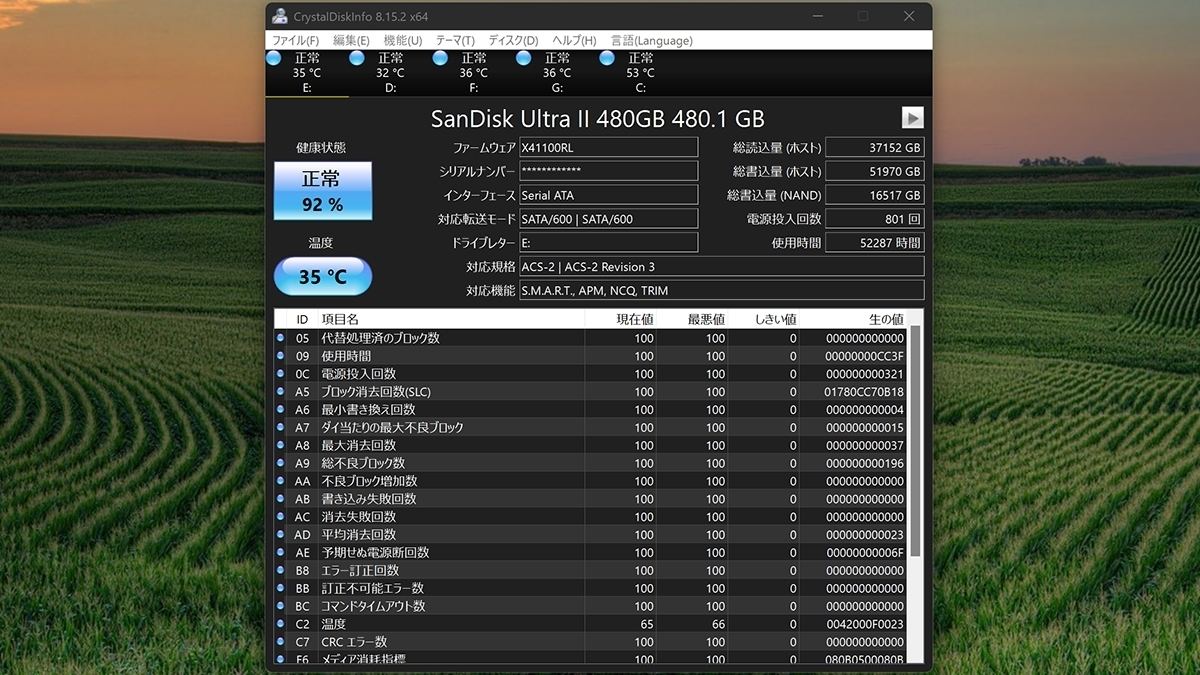The image size is (1200, 675).
Task: Click the raw value 01780CC70B18
Action: 864,392
